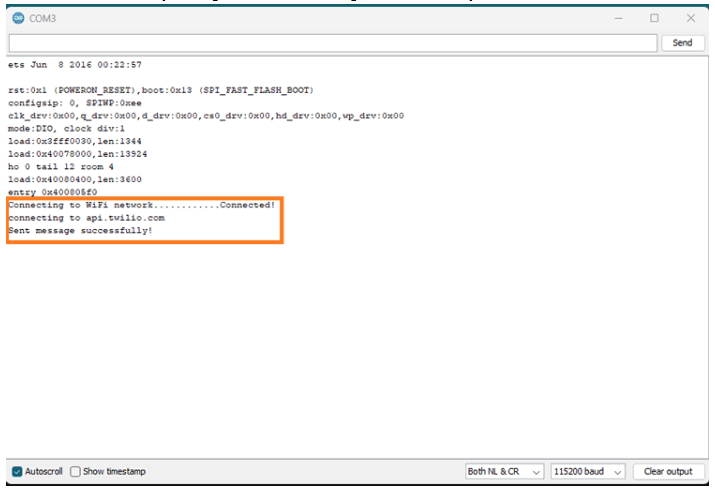Image resolution: width=715 pixels, height=491 pixels.
Task: Click the POWERON_RESET boot output line
Action: 161,90
